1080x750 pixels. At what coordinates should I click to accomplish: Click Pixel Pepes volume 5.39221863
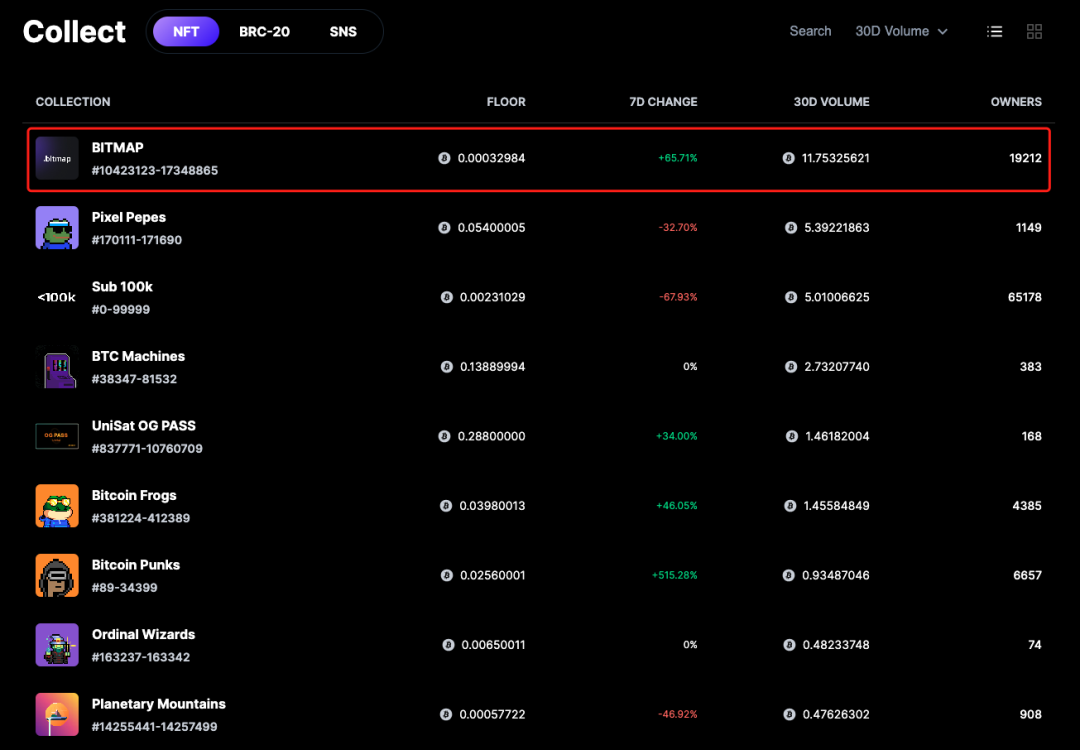[837, 228]
